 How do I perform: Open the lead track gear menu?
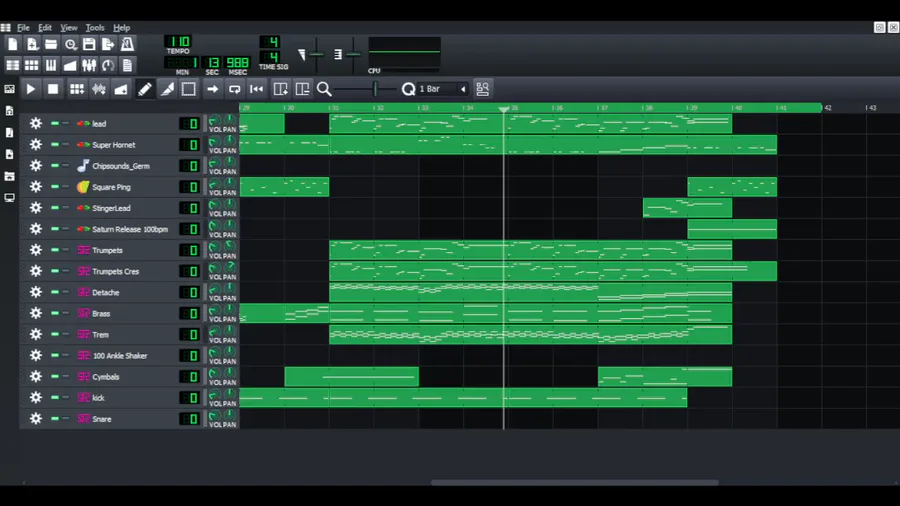[36, 123]
